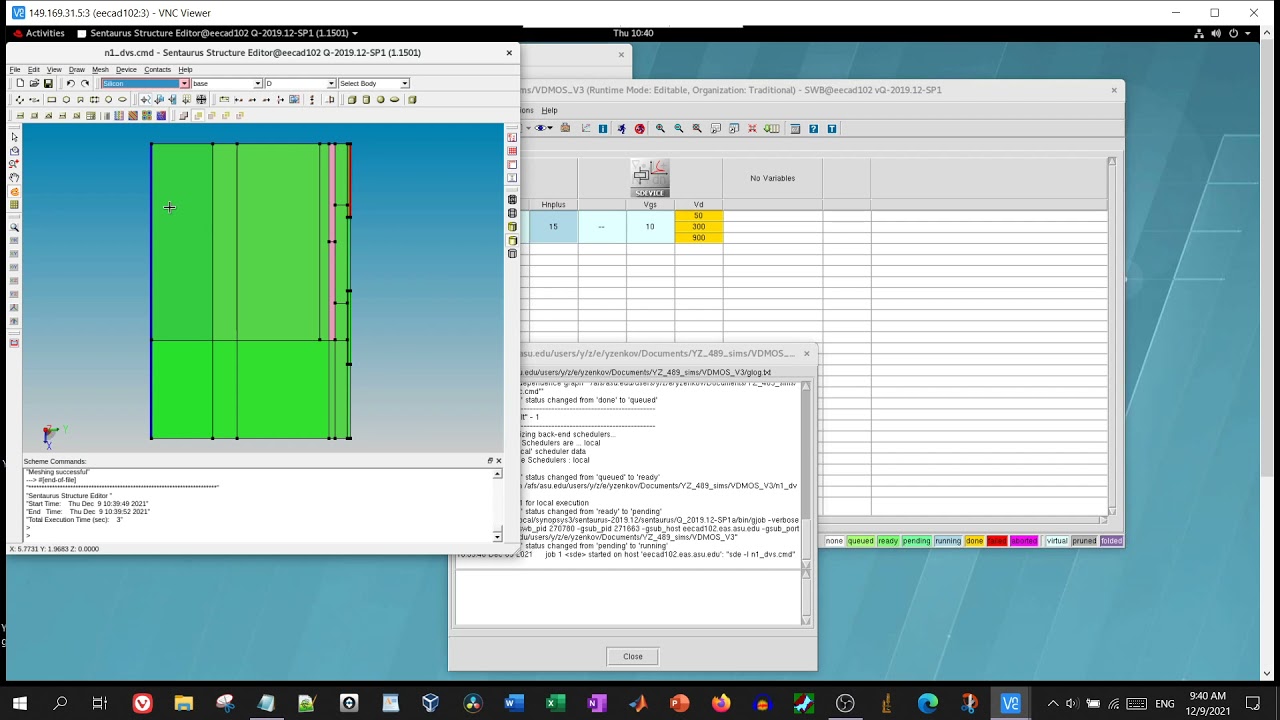The height and width of the screenshot is (720, 1280).
Task: Open the Edit menu
Action: (x=34, y=69)
